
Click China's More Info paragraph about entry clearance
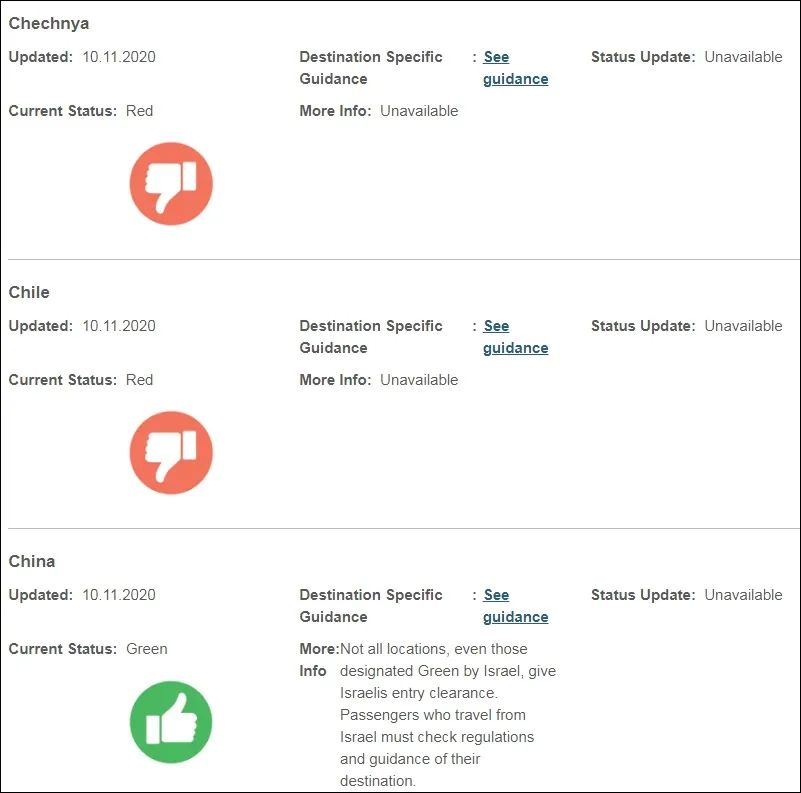[x=447, y=715]
